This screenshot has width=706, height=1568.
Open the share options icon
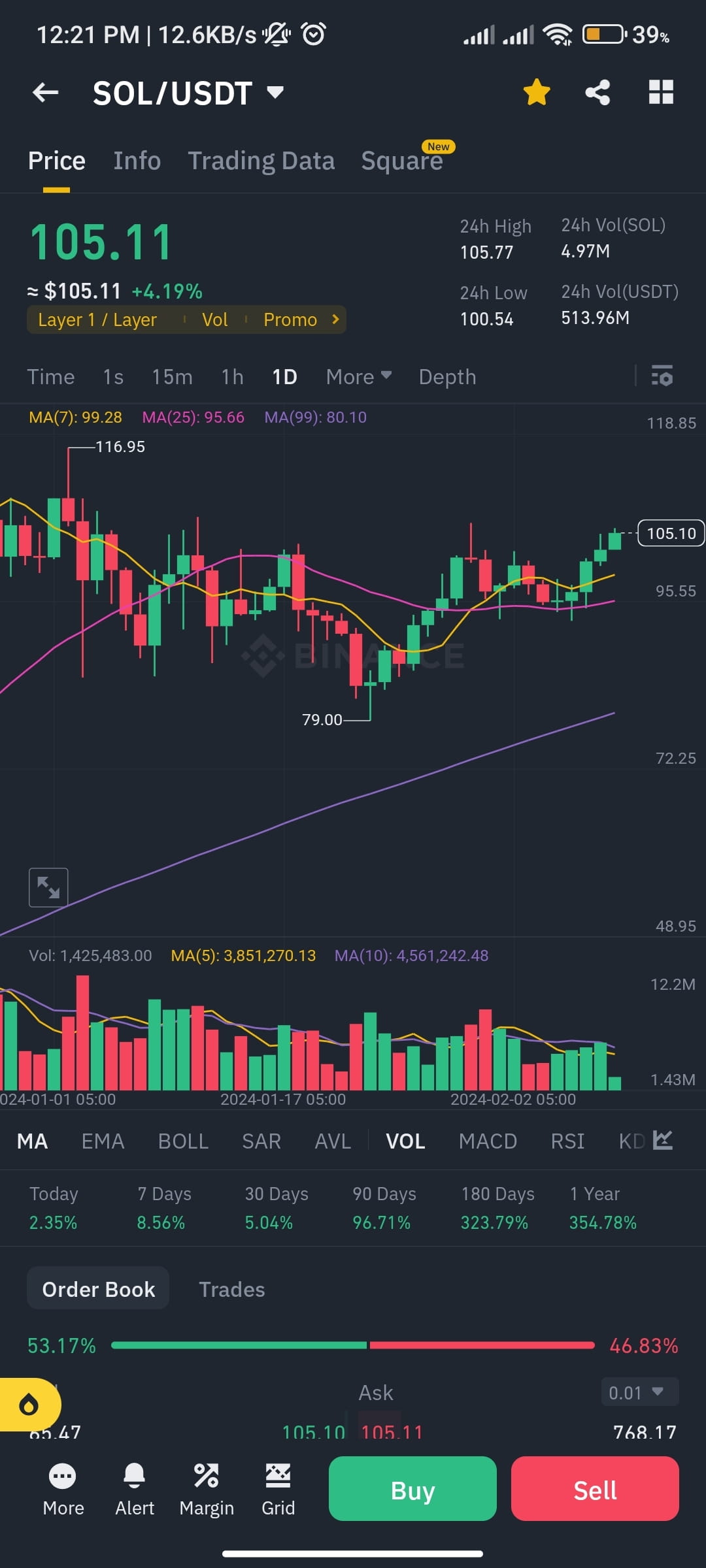coord(597,92)
